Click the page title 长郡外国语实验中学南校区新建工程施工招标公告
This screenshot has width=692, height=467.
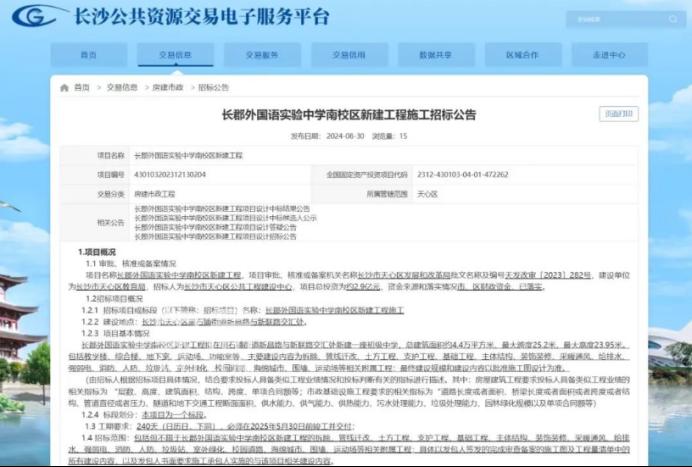tap(349, 115)
